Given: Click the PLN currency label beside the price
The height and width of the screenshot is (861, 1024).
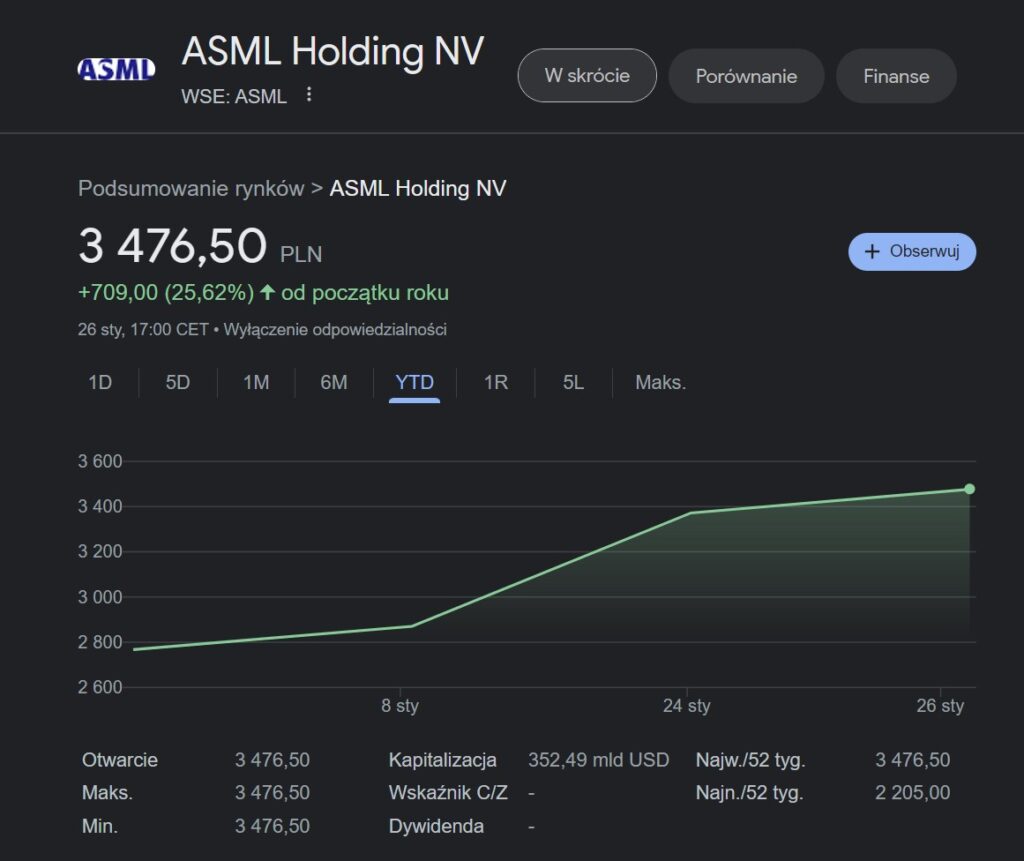Looking at the screenshot, I should tap(301, 254).
